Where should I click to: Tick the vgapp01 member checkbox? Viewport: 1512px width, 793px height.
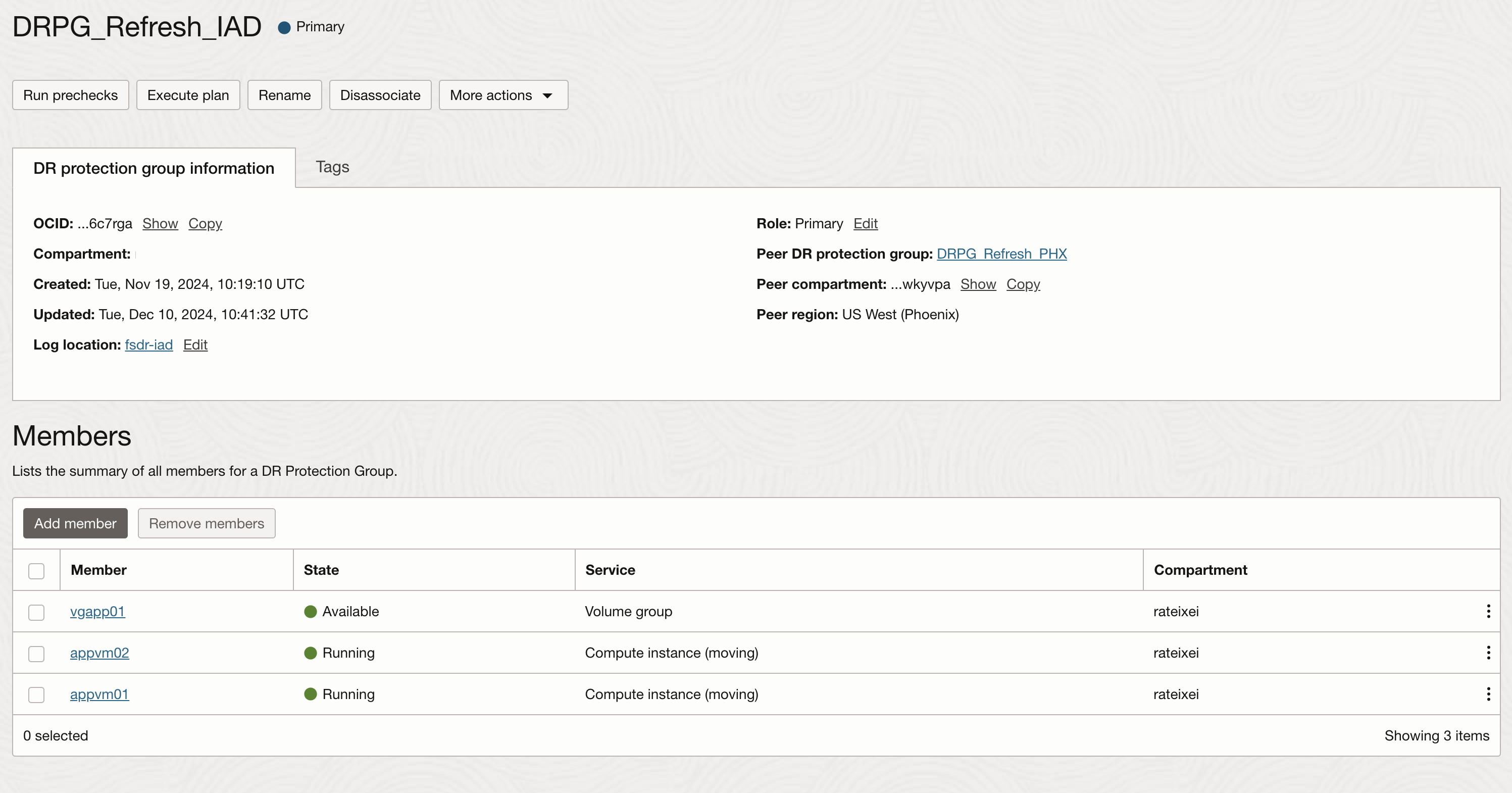tap(36, 612)
